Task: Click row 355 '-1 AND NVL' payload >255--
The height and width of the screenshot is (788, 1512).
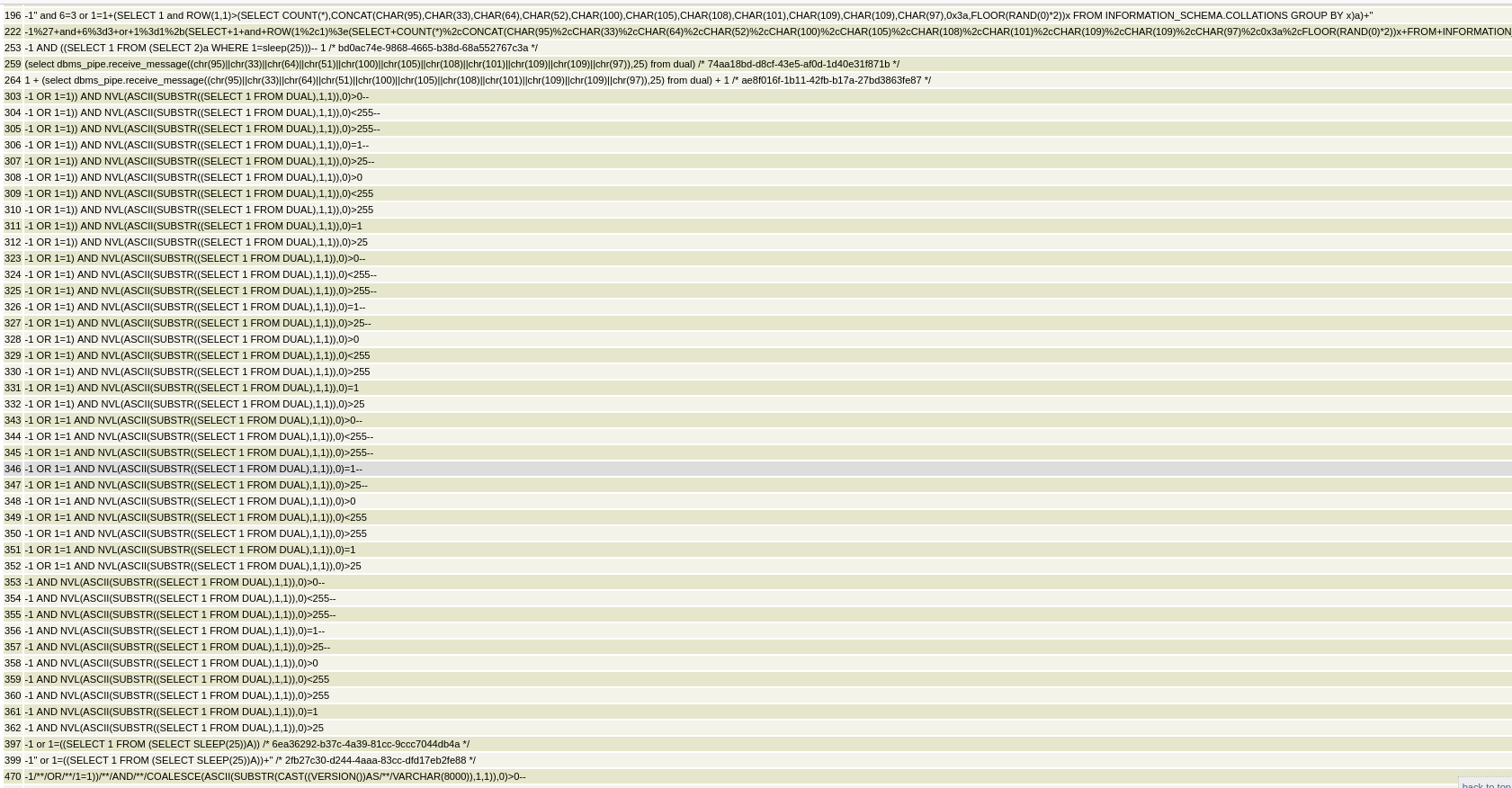Action: tap(180, 614)
